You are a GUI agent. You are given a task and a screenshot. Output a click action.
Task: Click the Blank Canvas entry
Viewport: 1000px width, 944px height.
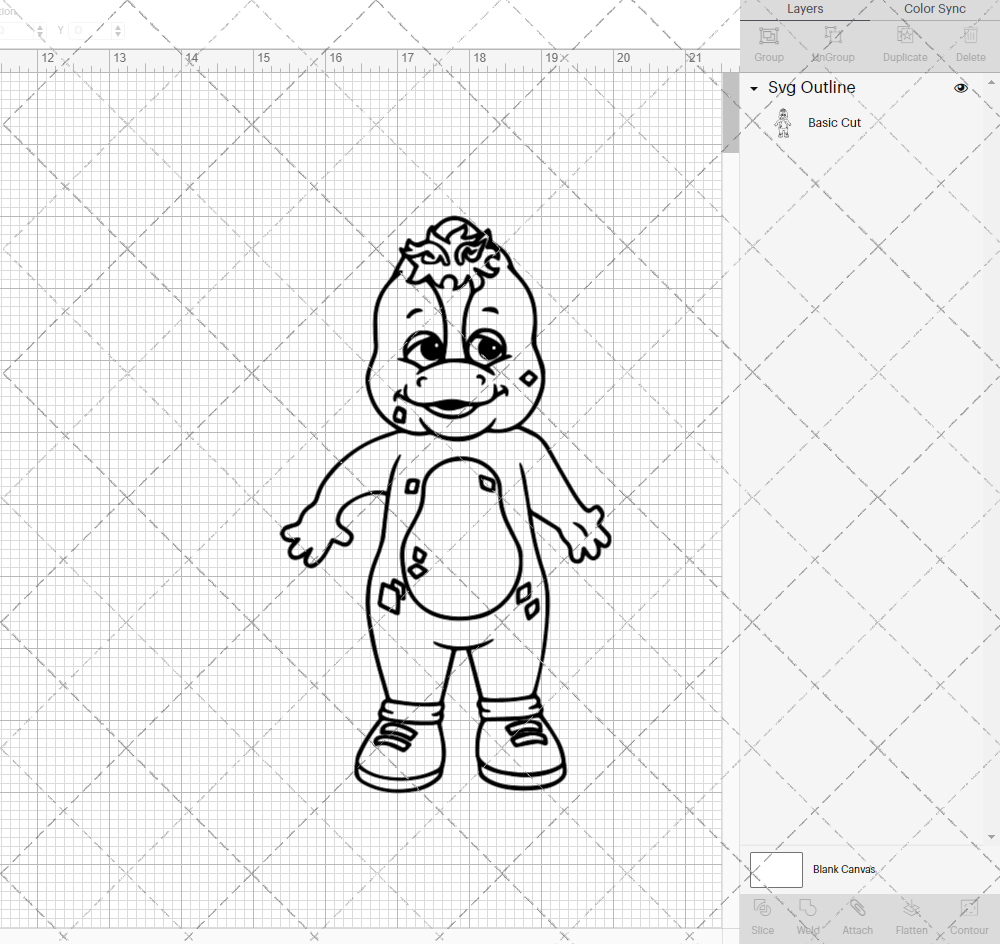[844, 869]
